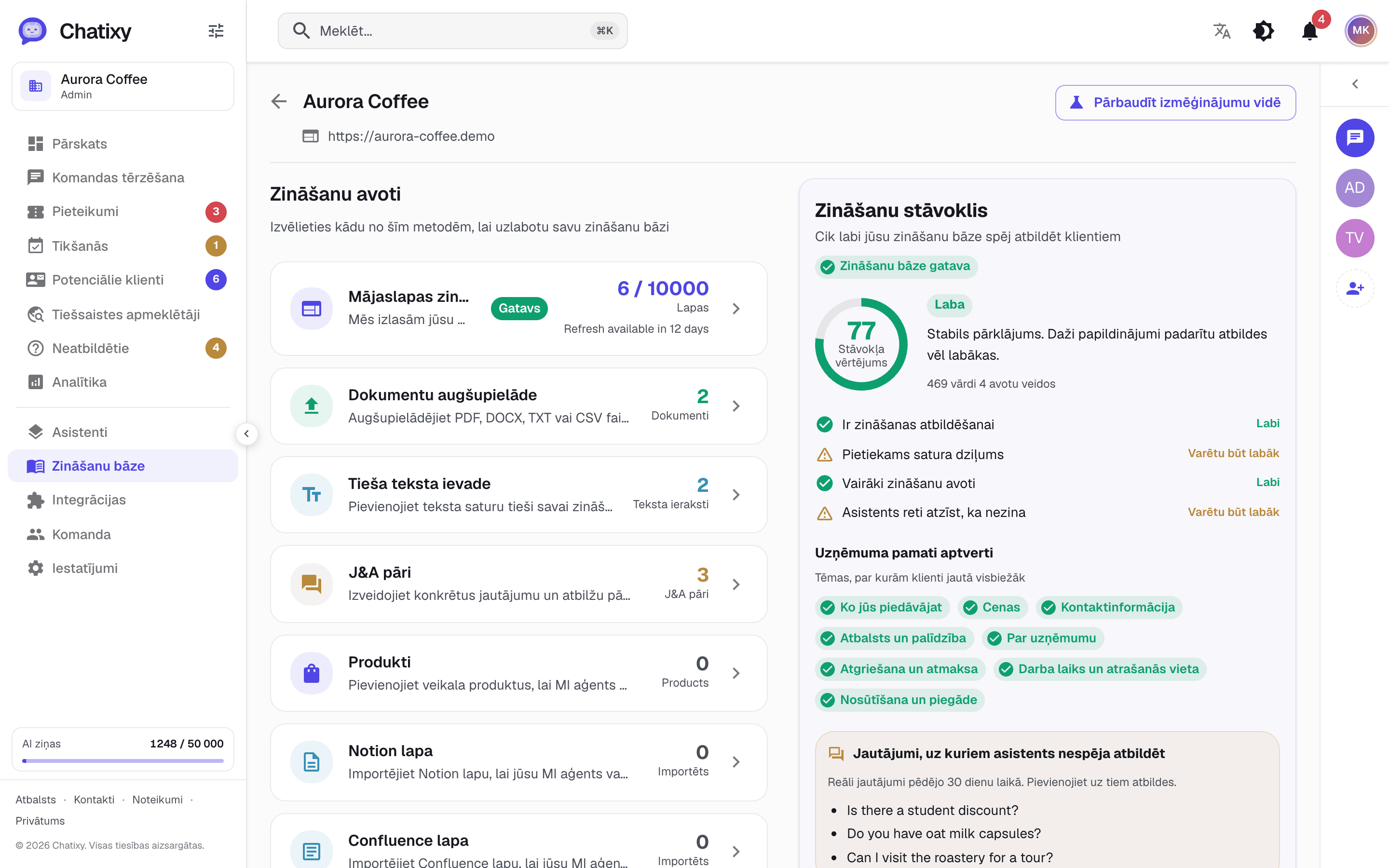Click the Kontakti footer link
The image size is (1389, 868).
pyautogui.click(x=94, y=800)
